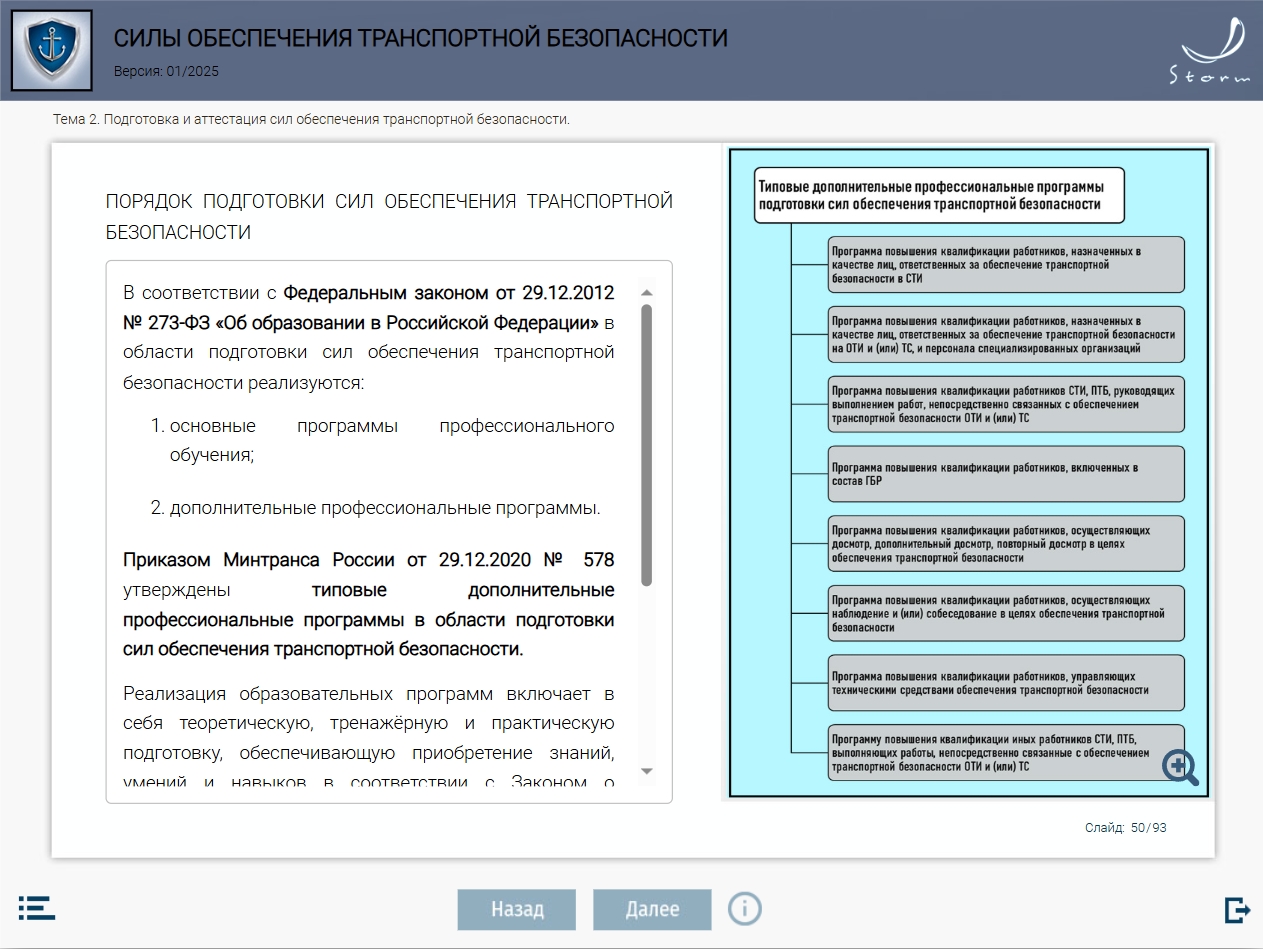Click the diagram title Типовые дополнительные профессиональные программы
The image size is (1263, 949).
coord(939,195)
